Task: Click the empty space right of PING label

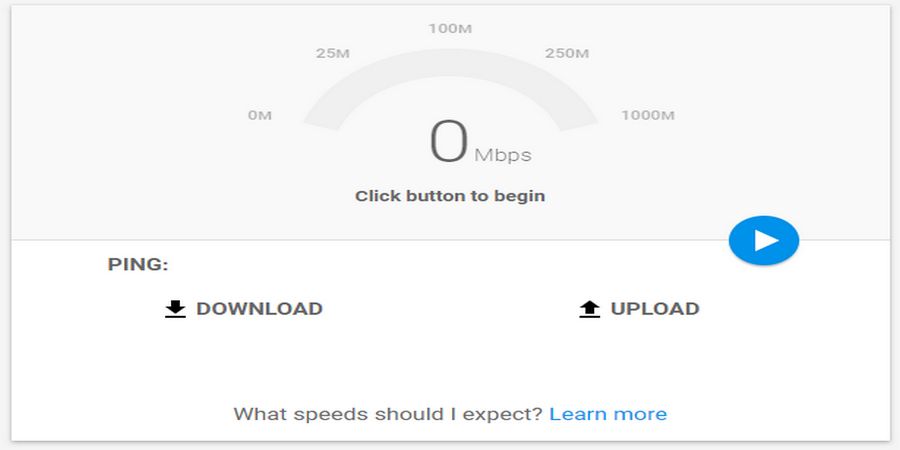Action: pos(400,265)
